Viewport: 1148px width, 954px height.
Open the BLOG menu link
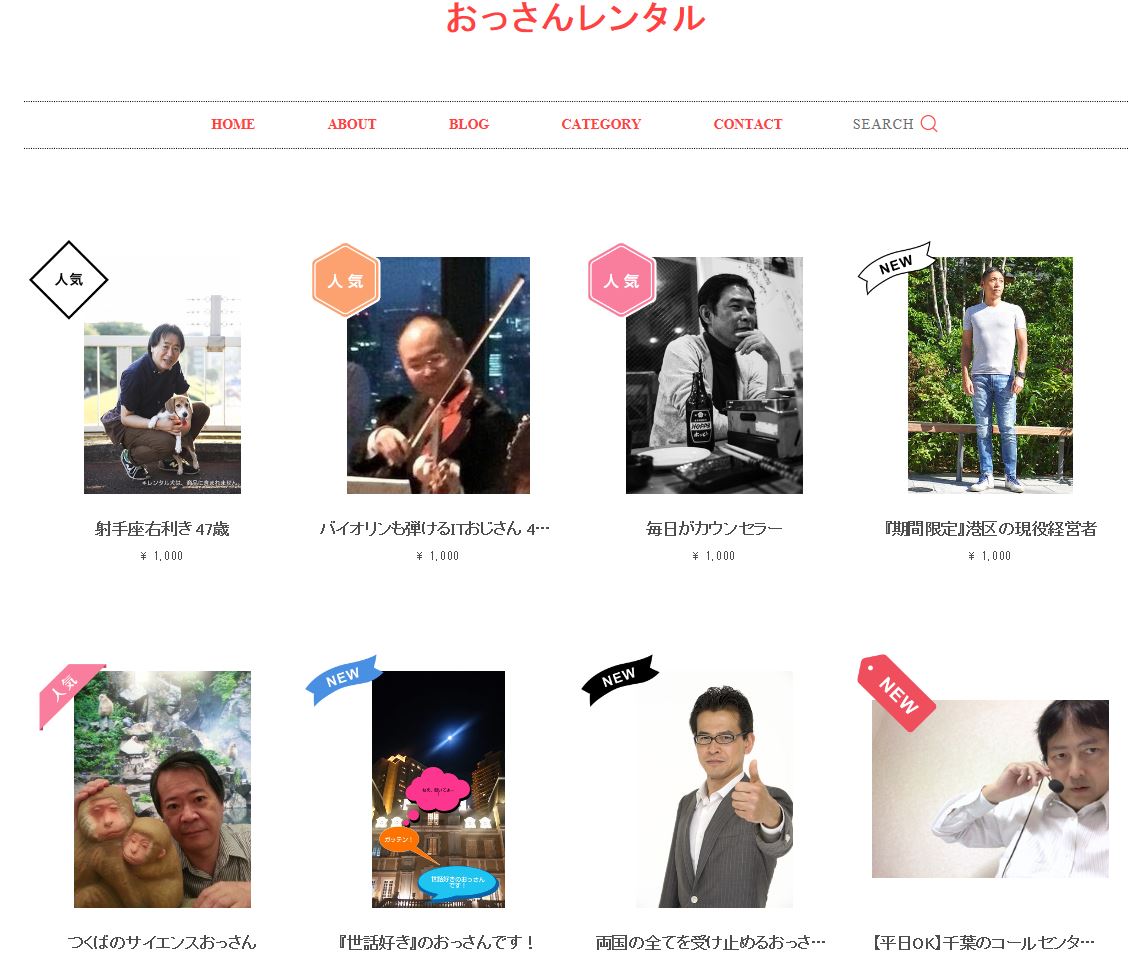(469, 124)
